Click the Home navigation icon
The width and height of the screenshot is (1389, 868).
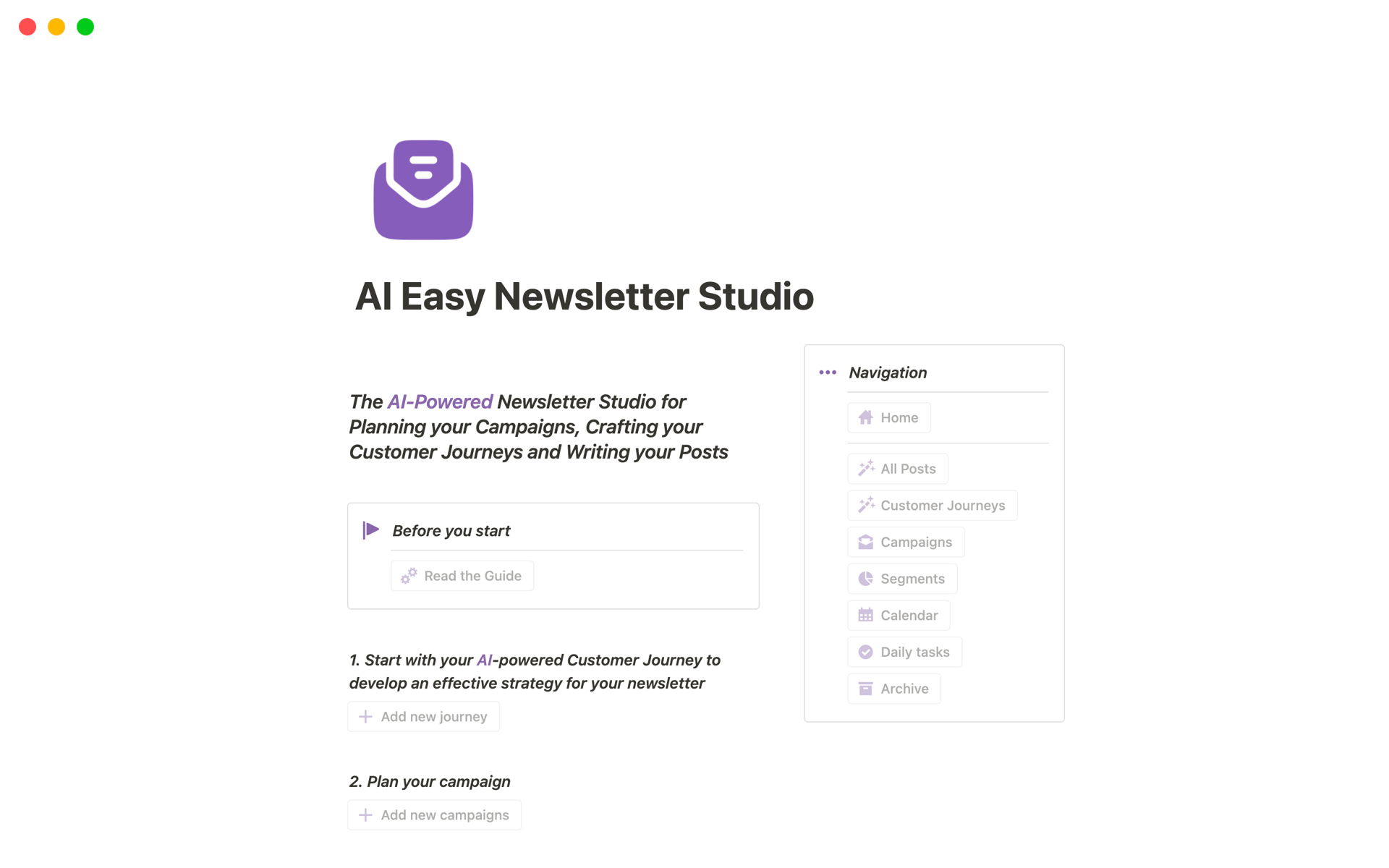(865, 418)
